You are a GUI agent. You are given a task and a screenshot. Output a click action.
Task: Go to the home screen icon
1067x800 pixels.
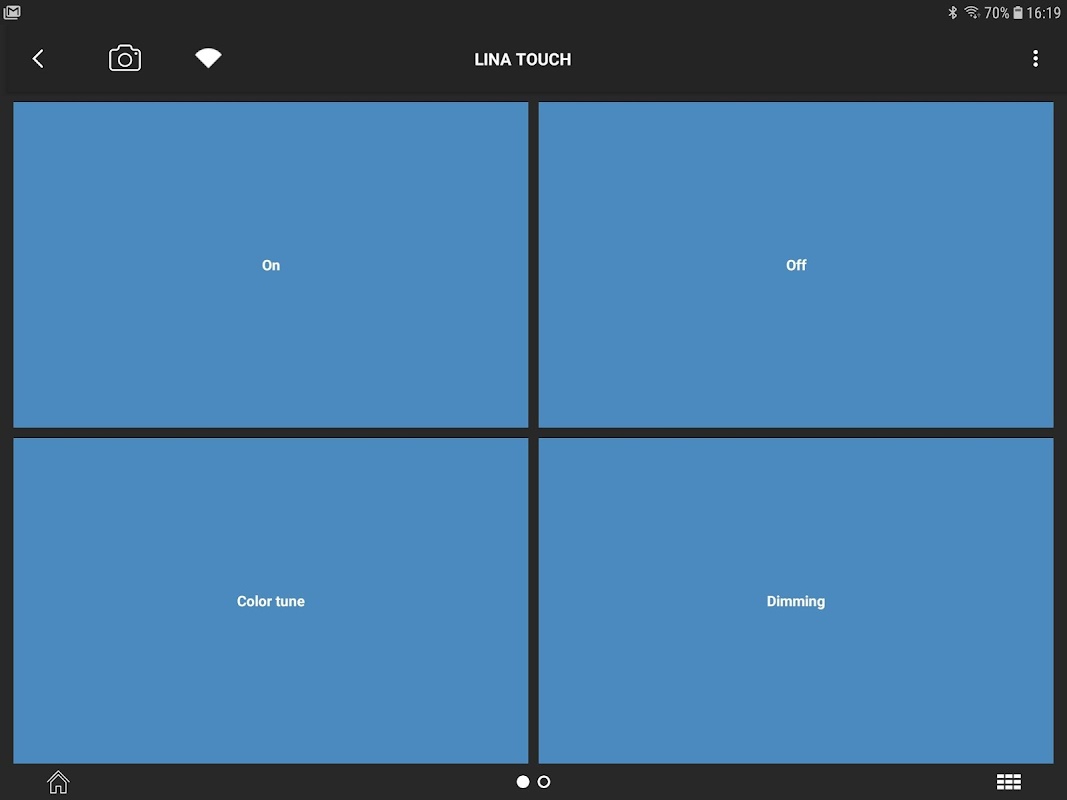point(58,782)
